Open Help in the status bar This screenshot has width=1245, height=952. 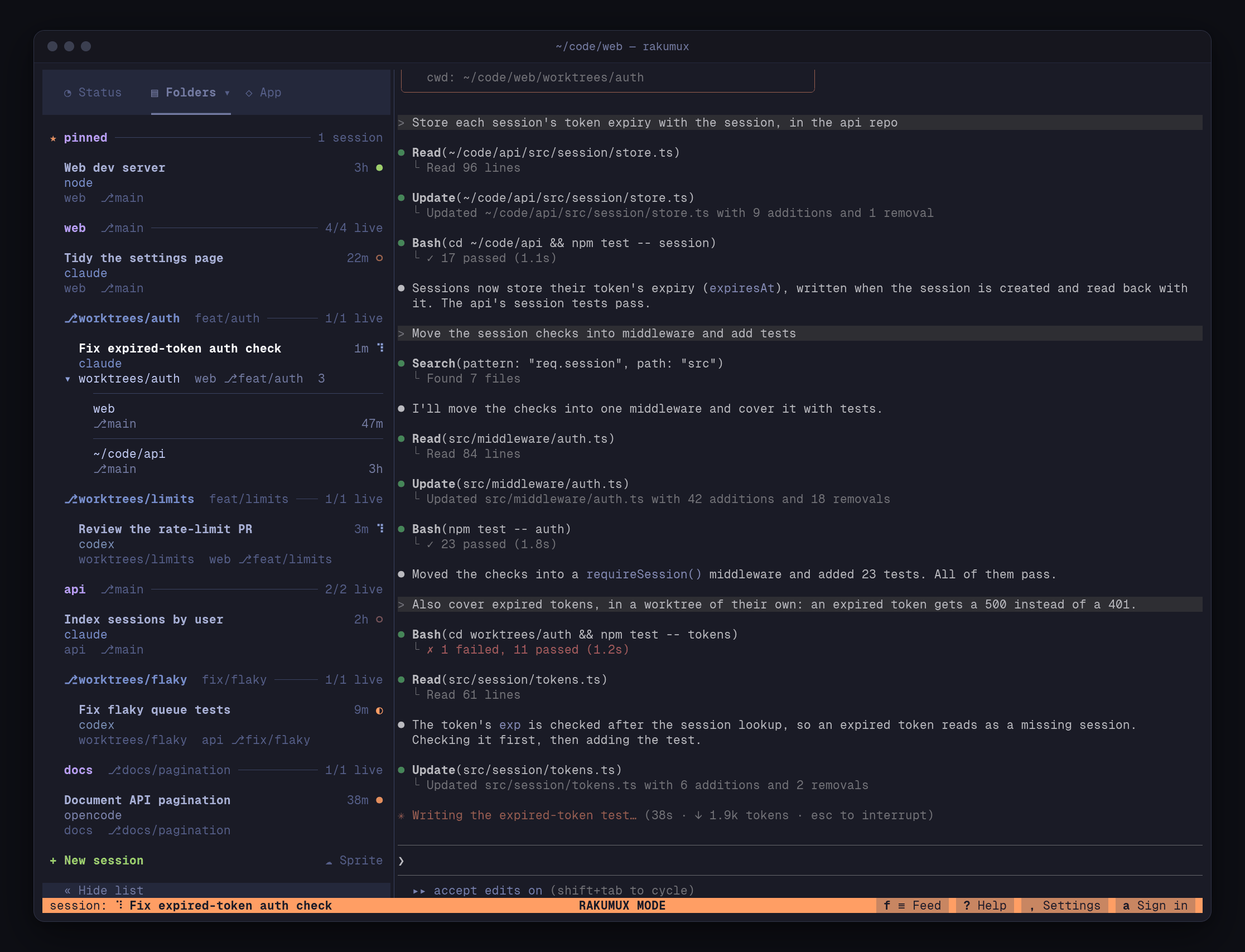point(985,906)
